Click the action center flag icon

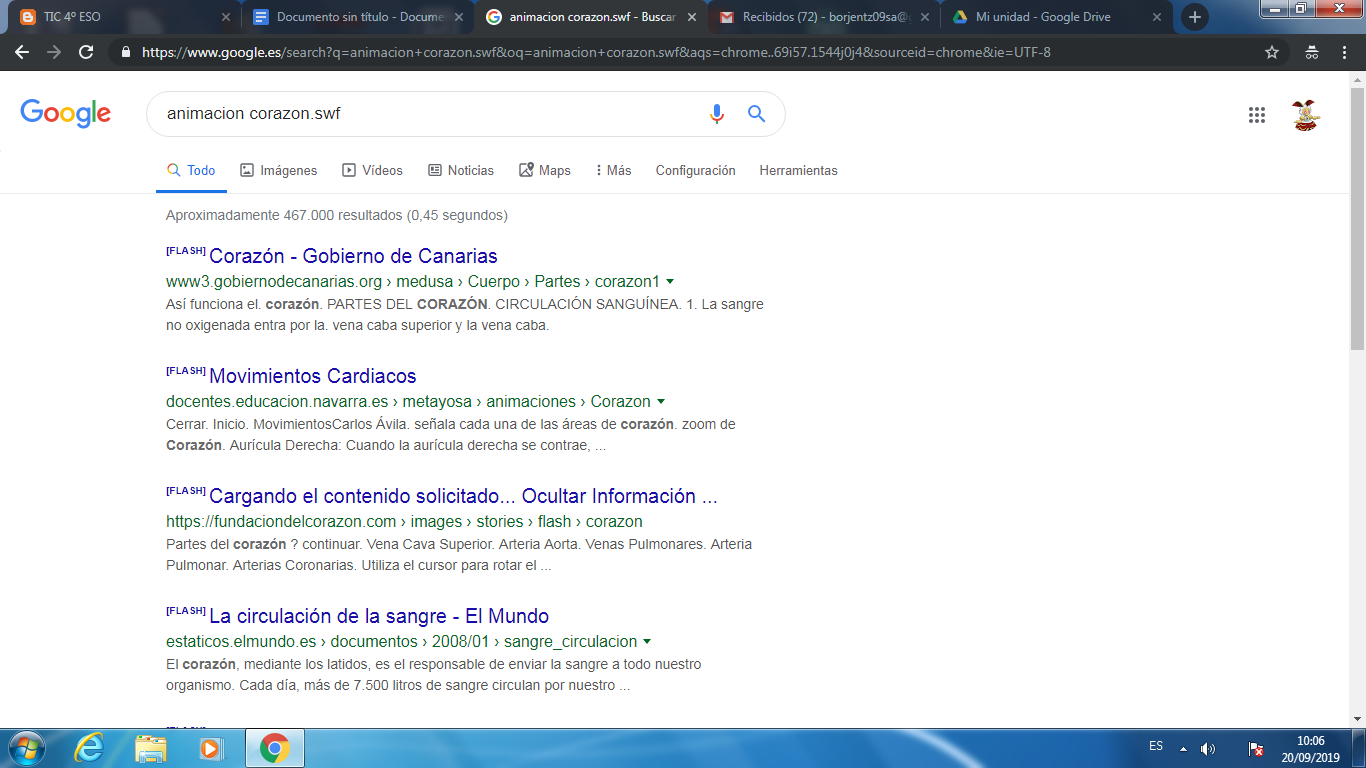click(1256, 748)
